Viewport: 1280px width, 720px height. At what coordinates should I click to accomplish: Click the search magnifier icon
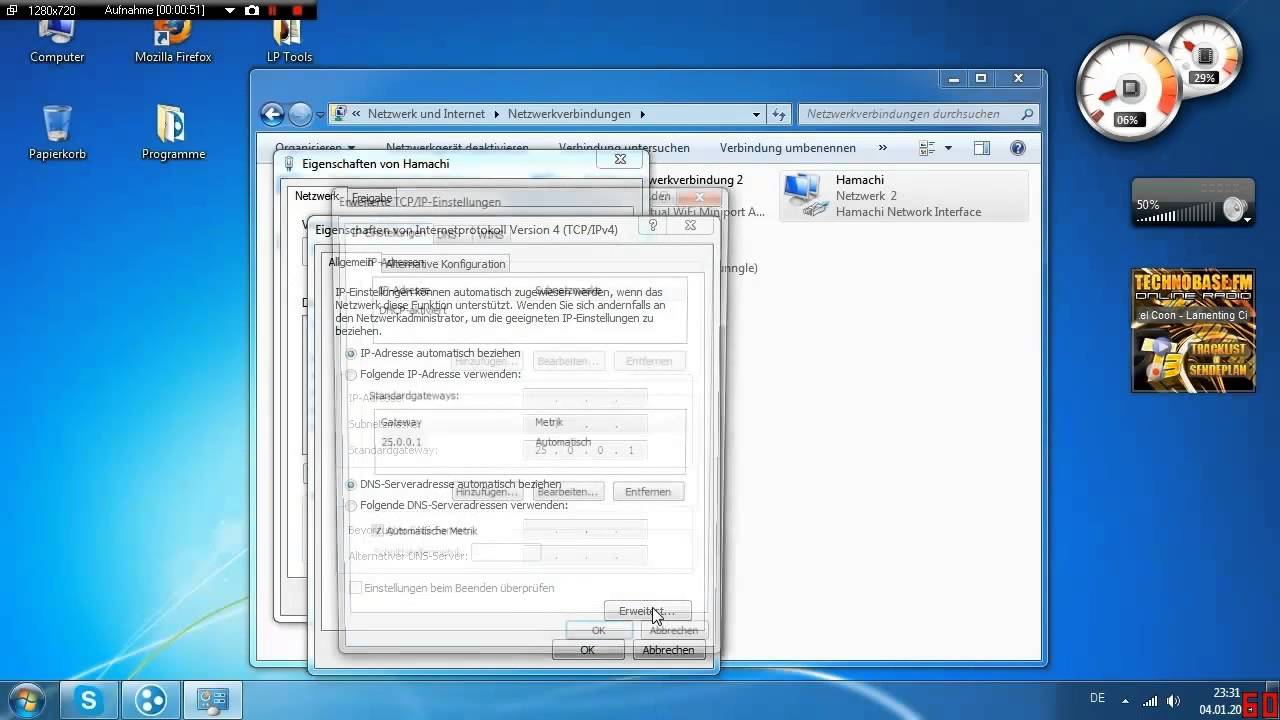click(1027, 114)
